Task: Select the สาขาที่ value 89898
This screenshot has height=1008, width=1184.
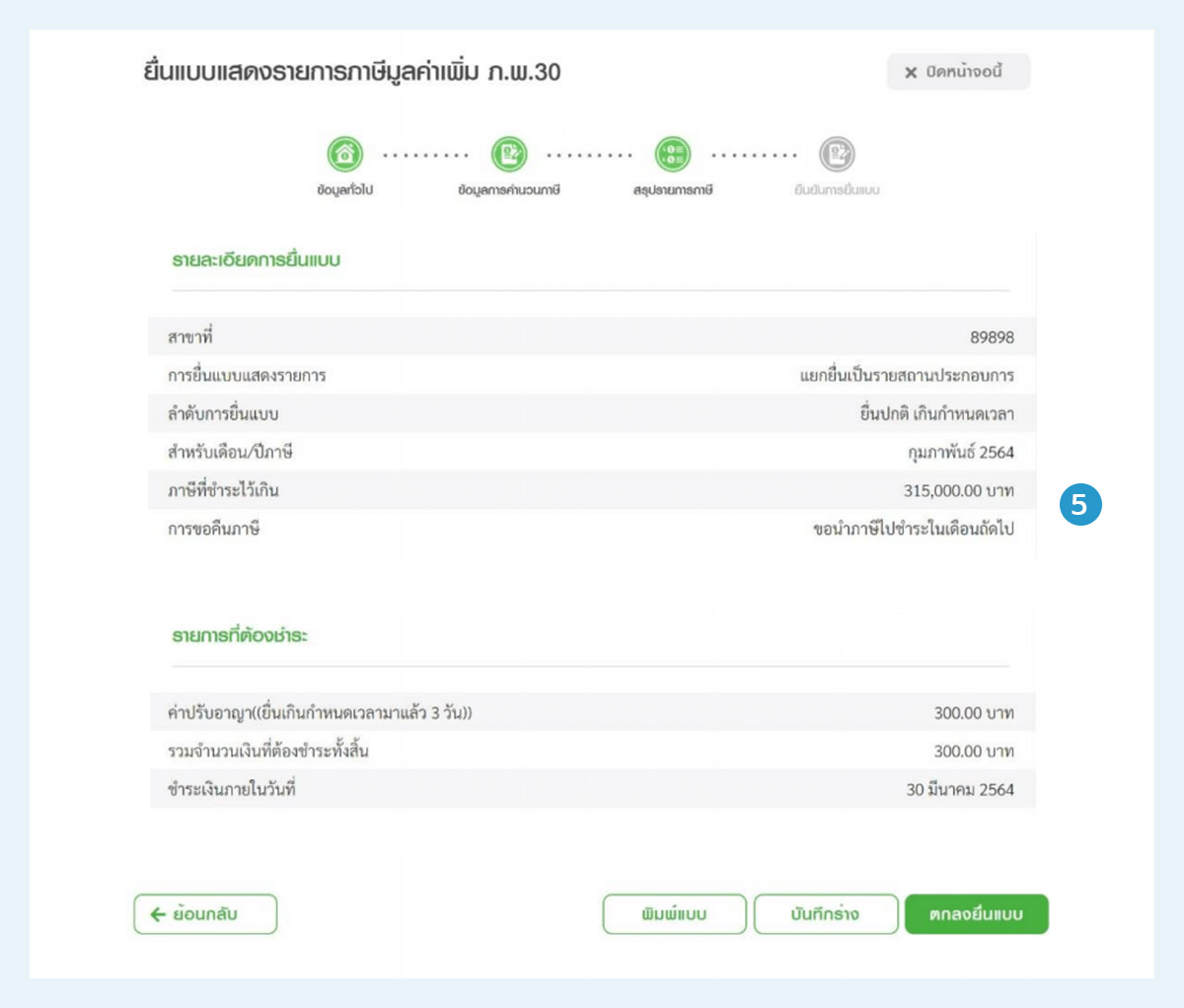Action: click(987, 334)
